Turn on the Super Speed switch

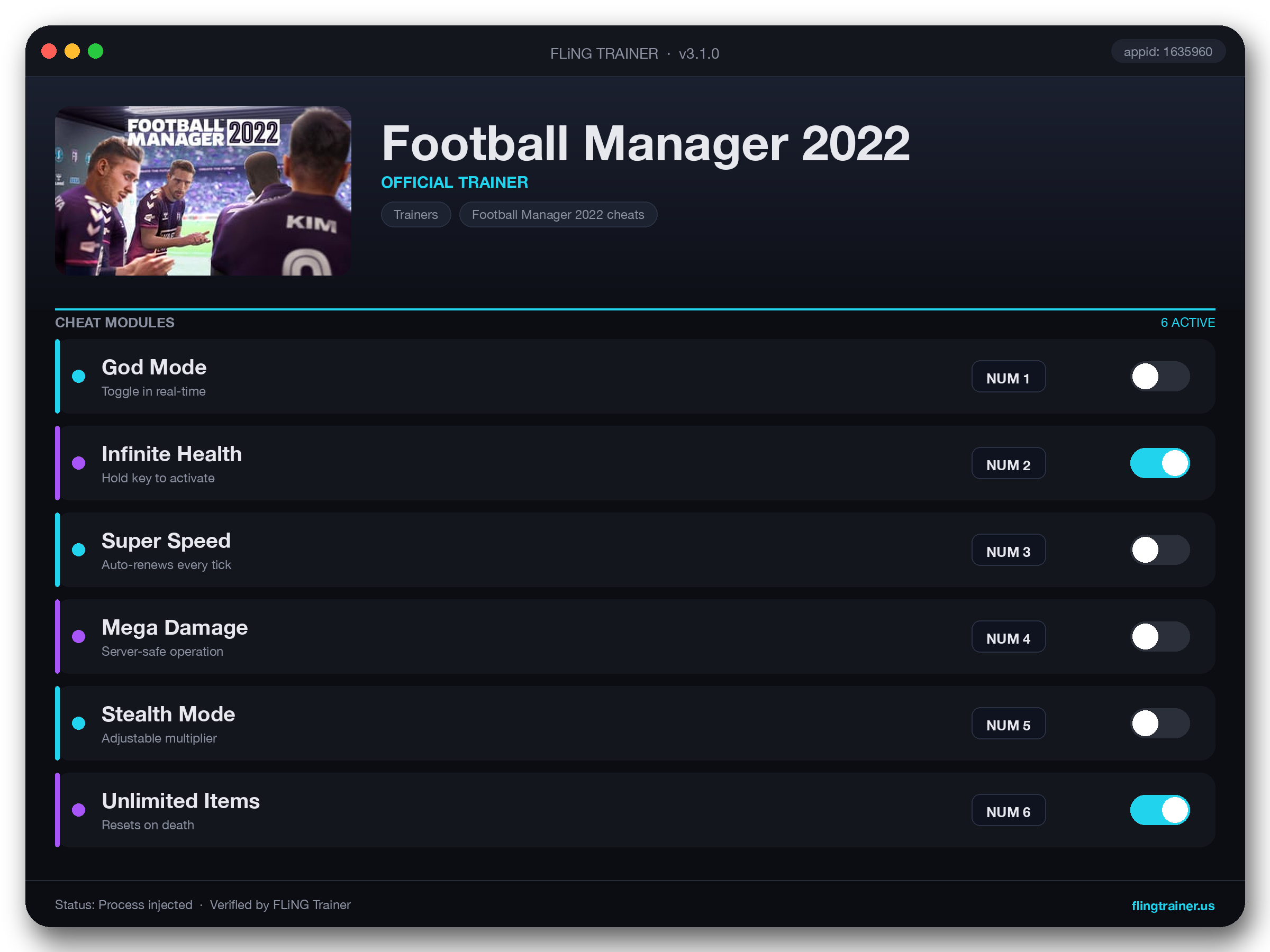1160,550
